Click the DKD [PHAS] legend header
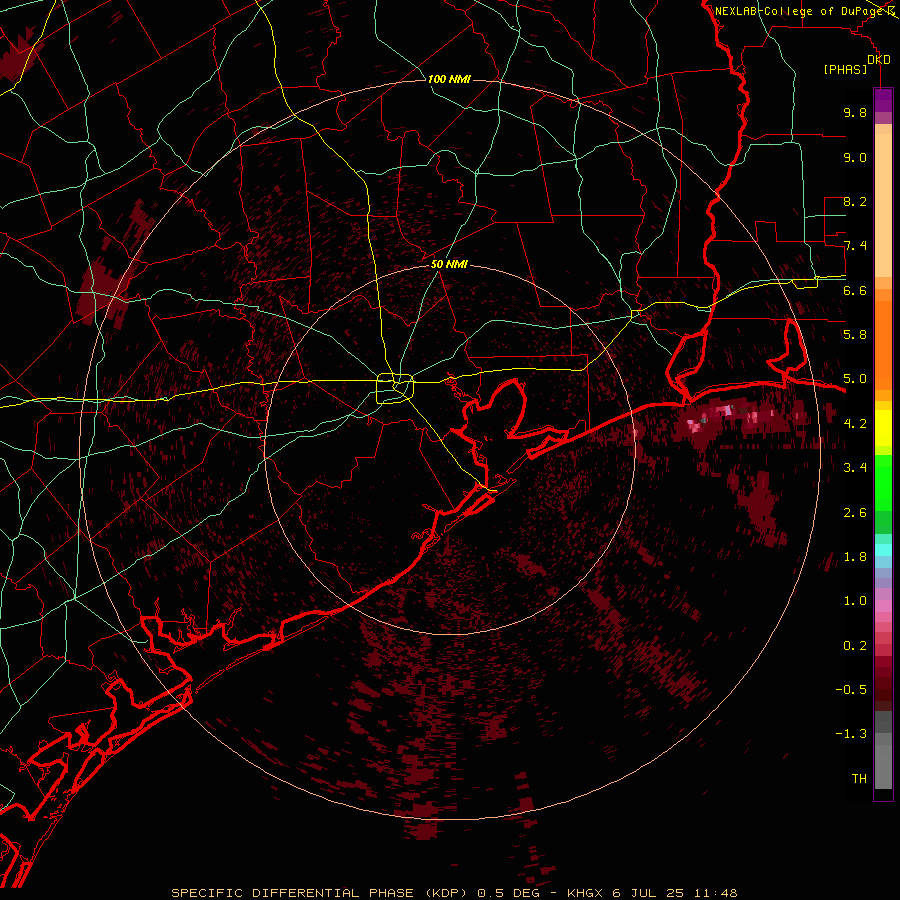 (x=855, y=65)
